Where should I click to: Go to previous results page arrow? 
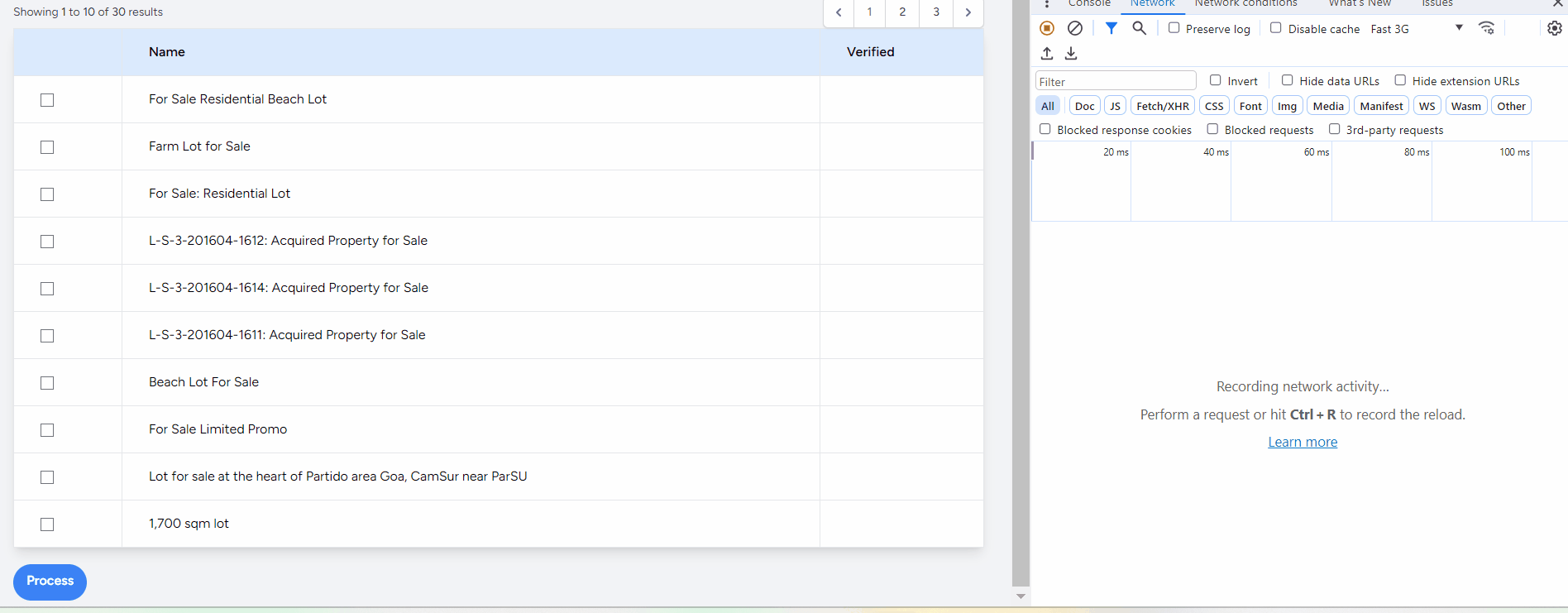pyautogui.click(x=839, y=12)
